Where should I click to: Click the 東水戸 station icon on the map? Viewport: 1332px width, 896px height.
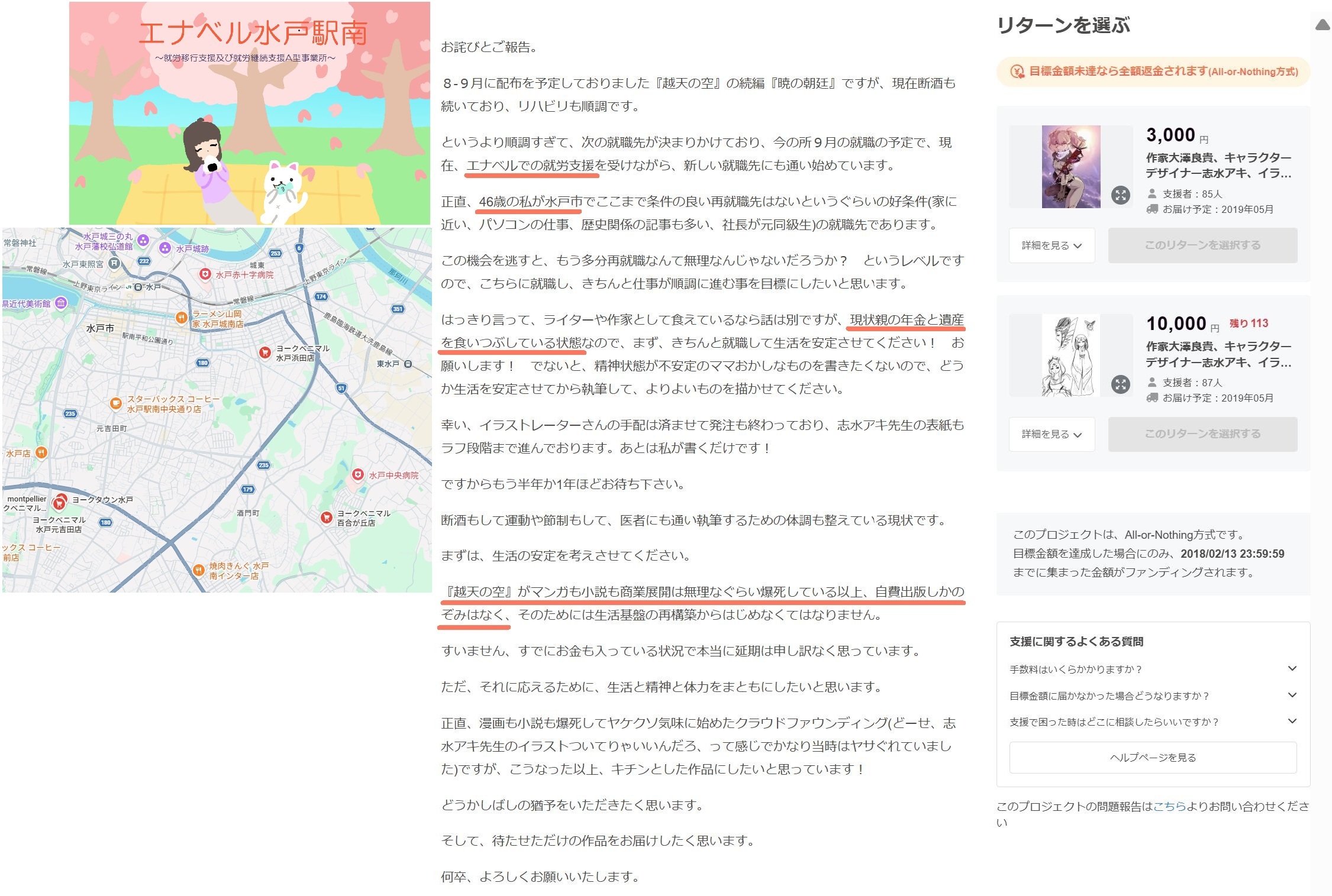coord(408,364)
